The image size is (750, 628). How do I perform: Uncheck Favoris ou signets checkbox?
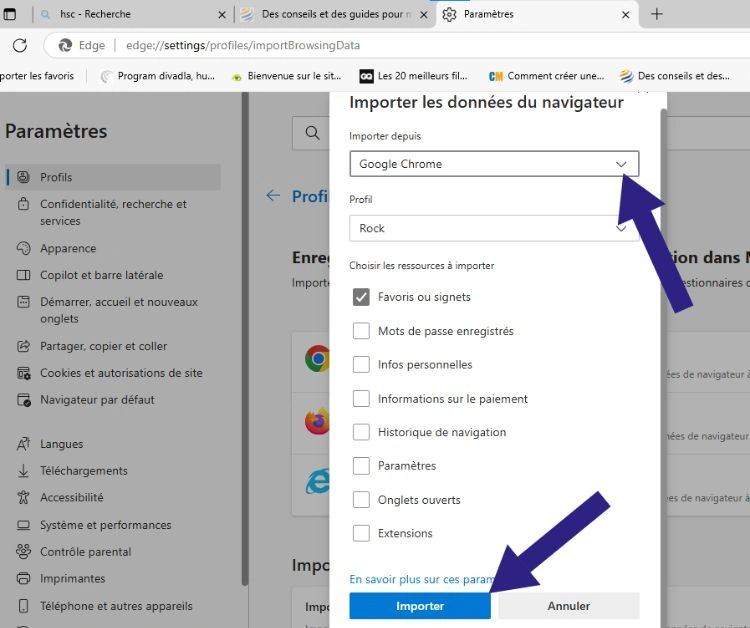[x=361, y=297]
